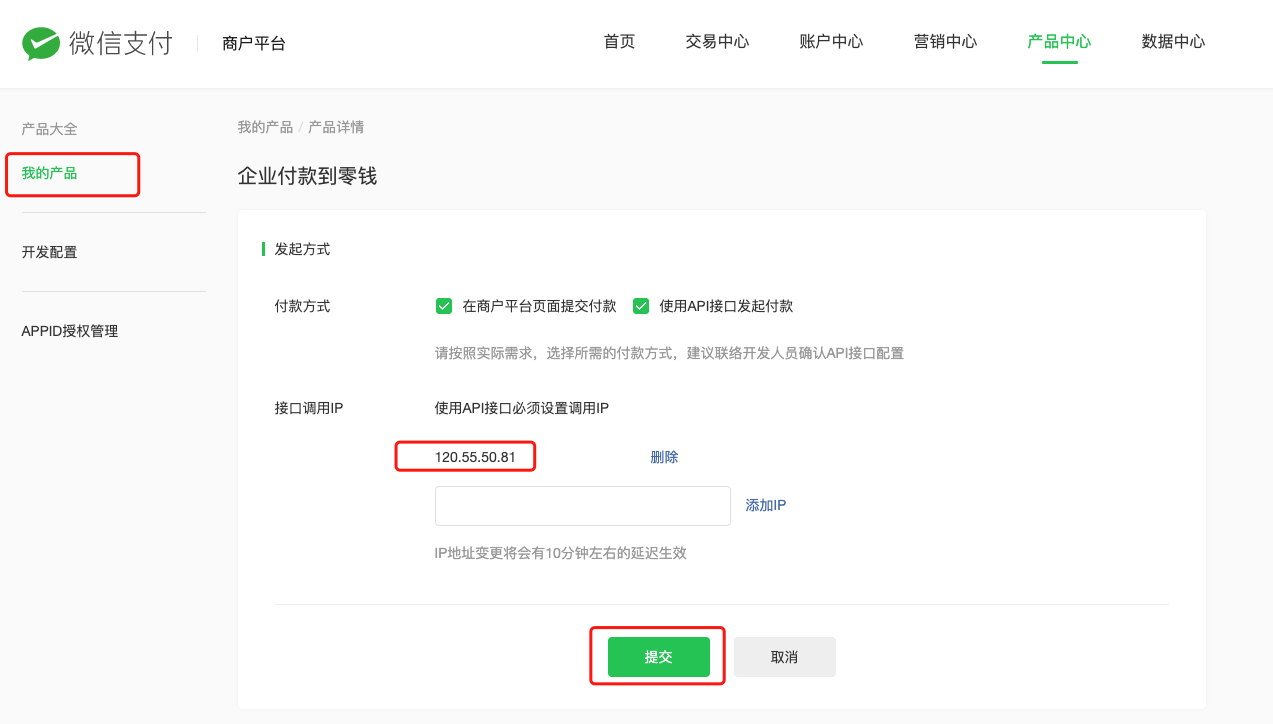This screenshot has height=724, width=1273.
Task: Toggle 使用API接口发起付款 checkbox
Action: 641,306
